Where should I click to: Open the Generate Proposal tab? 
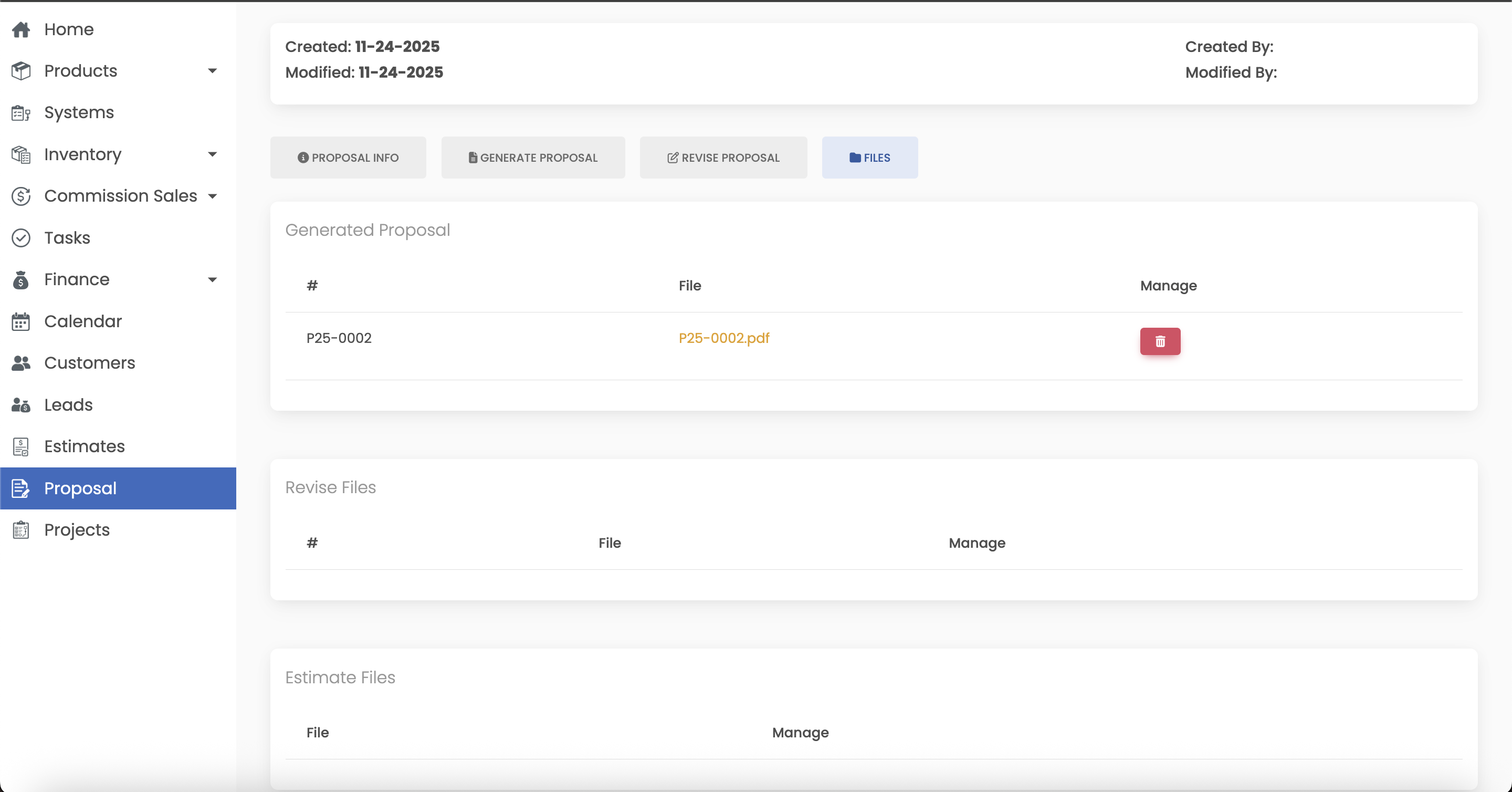[x=532, y=158]
